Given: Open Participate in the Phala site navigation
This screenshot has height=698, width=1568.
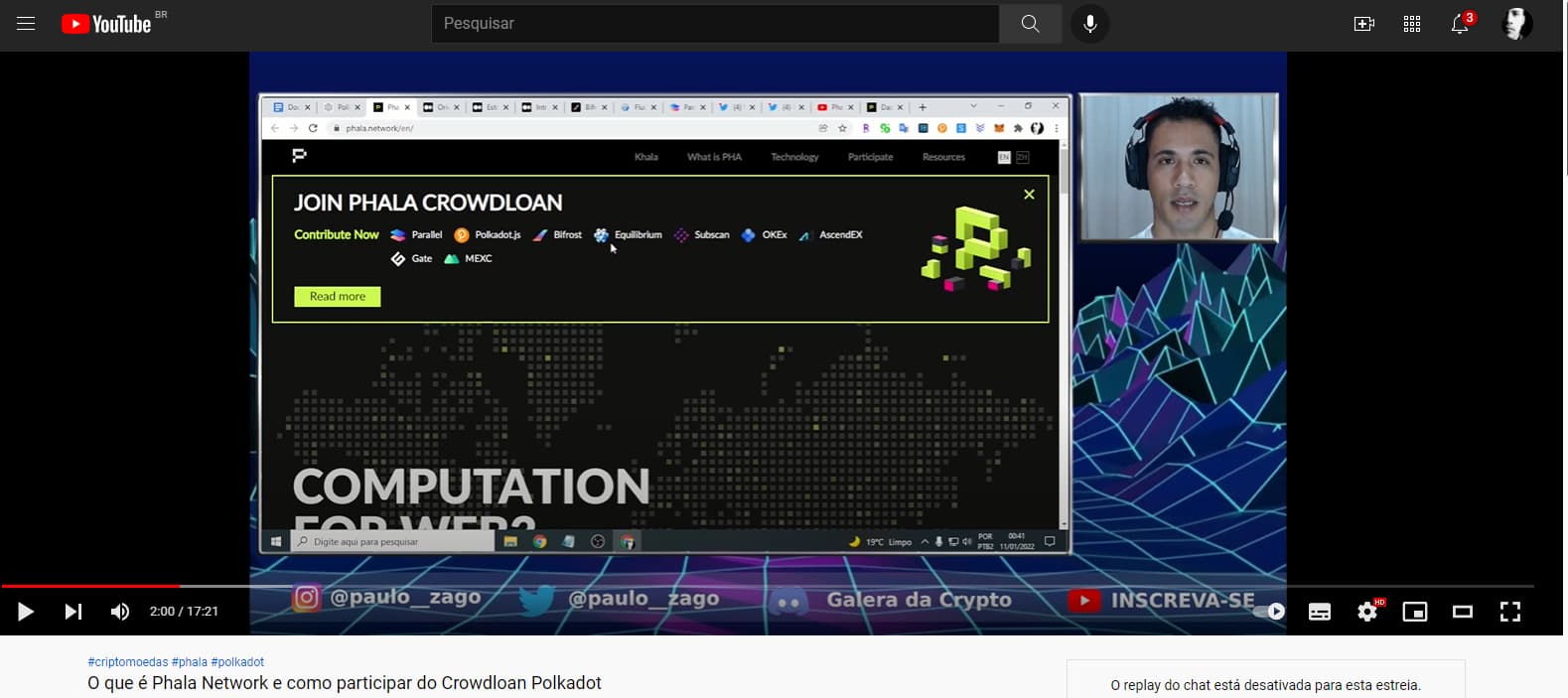Looking at the screenshot, I should [x=870, y=157].
